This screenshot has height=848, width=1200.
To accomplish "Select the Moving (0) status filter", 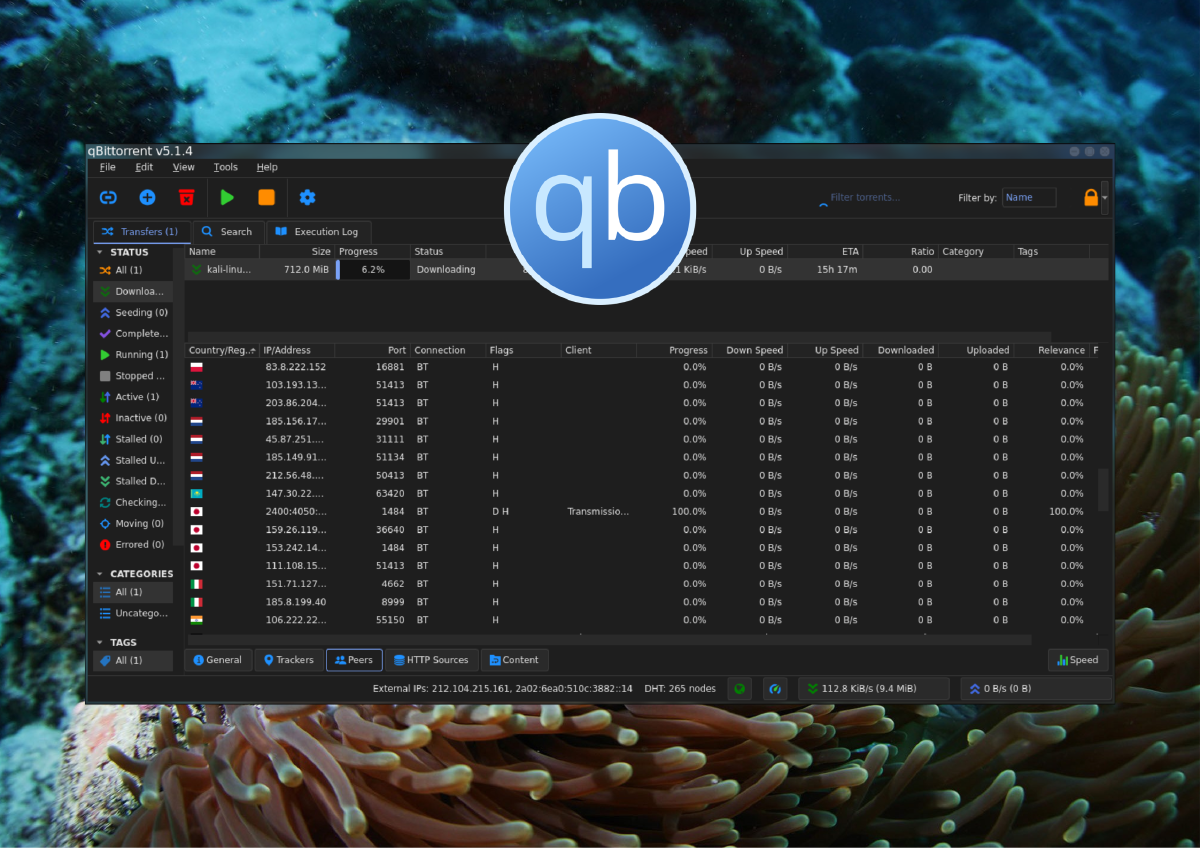I will pos(133,523).
